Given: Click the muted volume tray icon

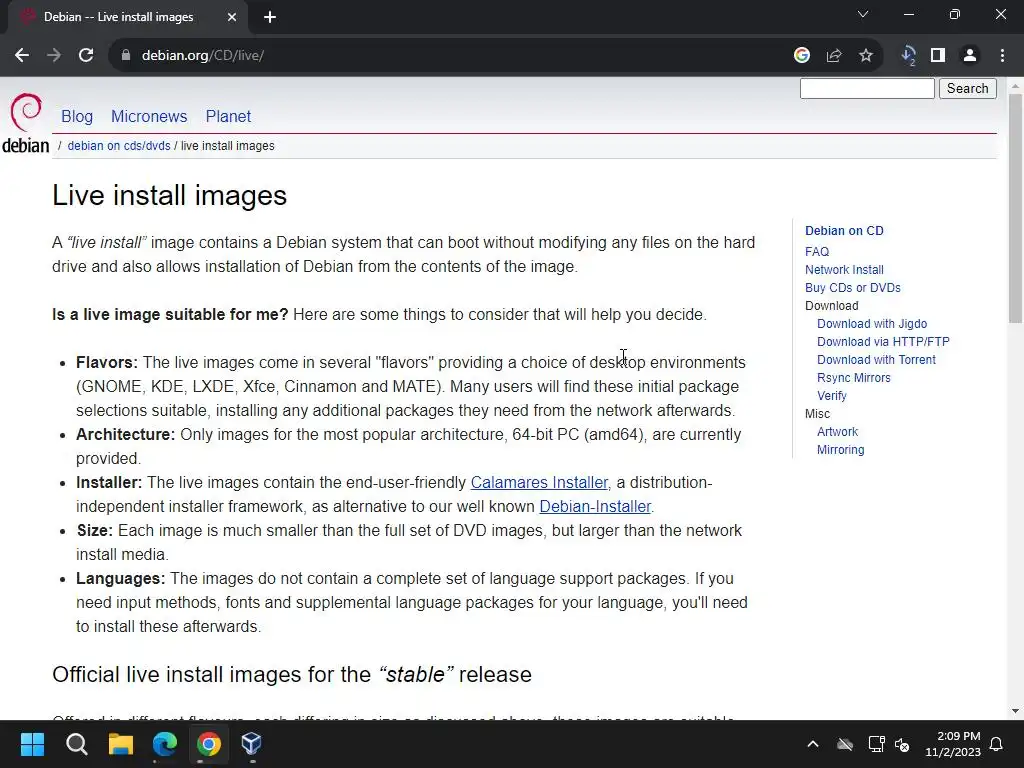Looking at the screenshot, I should (x=902, y=744).
